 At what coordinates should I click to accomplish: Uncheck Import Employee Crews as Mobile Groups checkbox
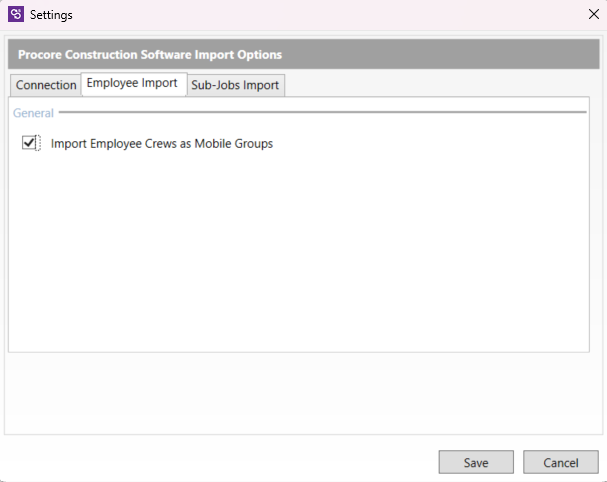[x=29, y=143]
